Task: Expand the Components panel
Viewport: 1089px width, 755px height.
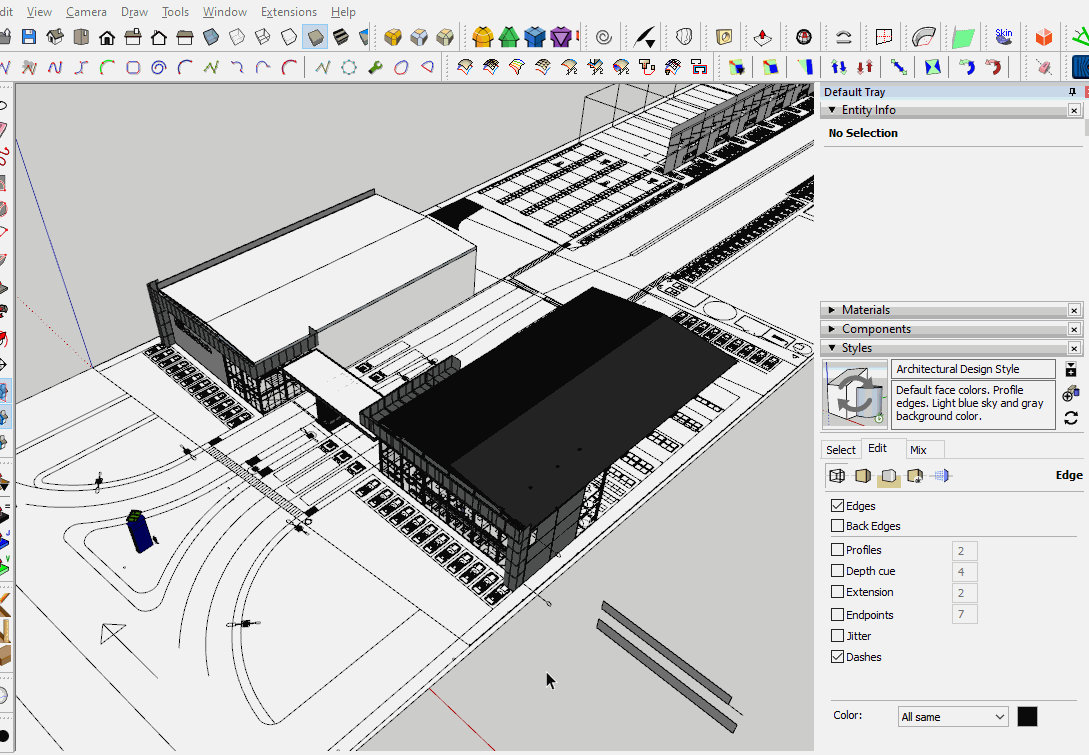Action: point(875,329)
